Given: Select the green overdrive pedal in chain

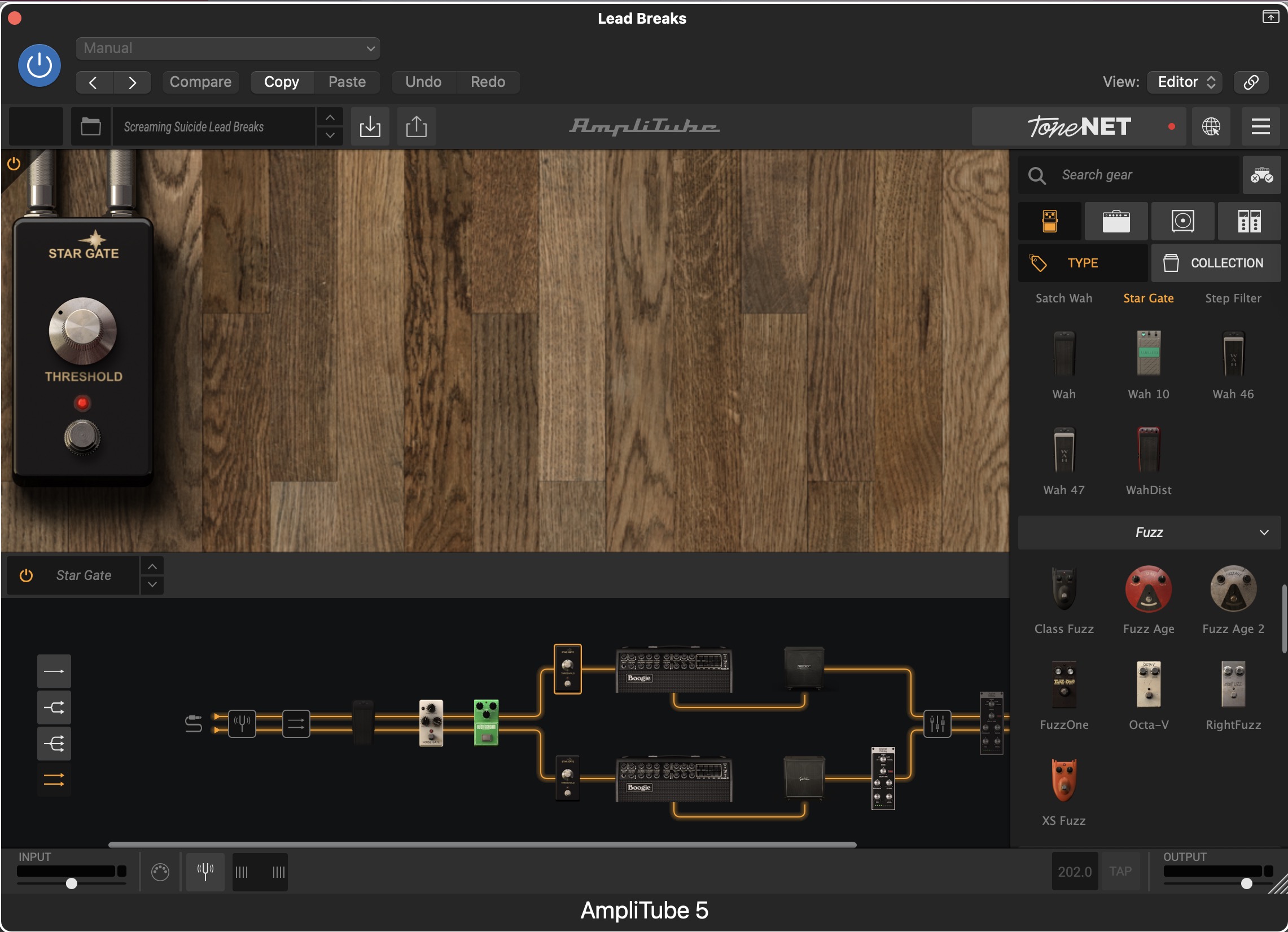Looking at the screenshot, I should [x=486, y=723].
